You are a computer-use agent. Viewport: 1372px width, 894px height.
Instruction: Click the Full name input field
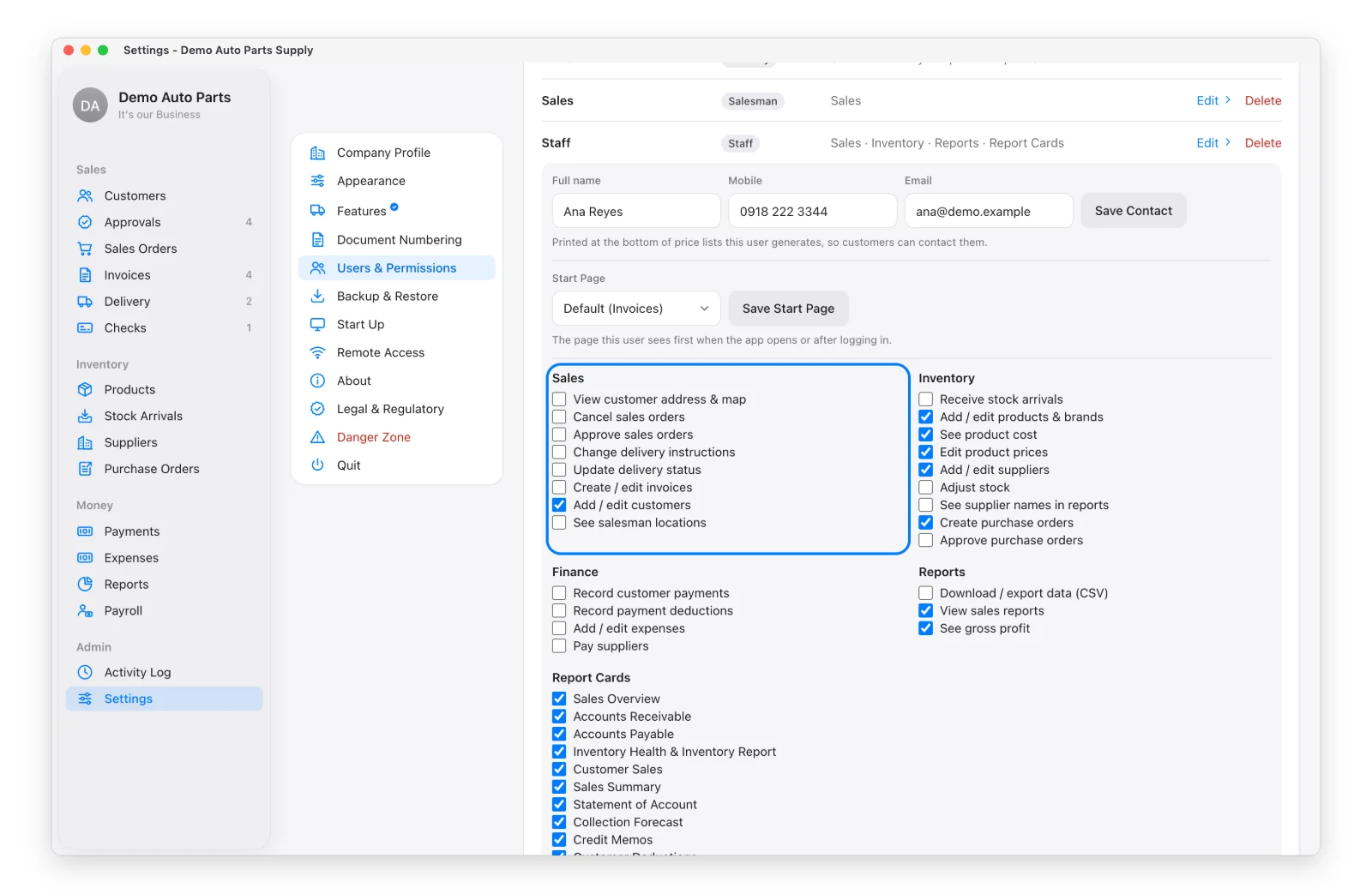click(636, 211)
